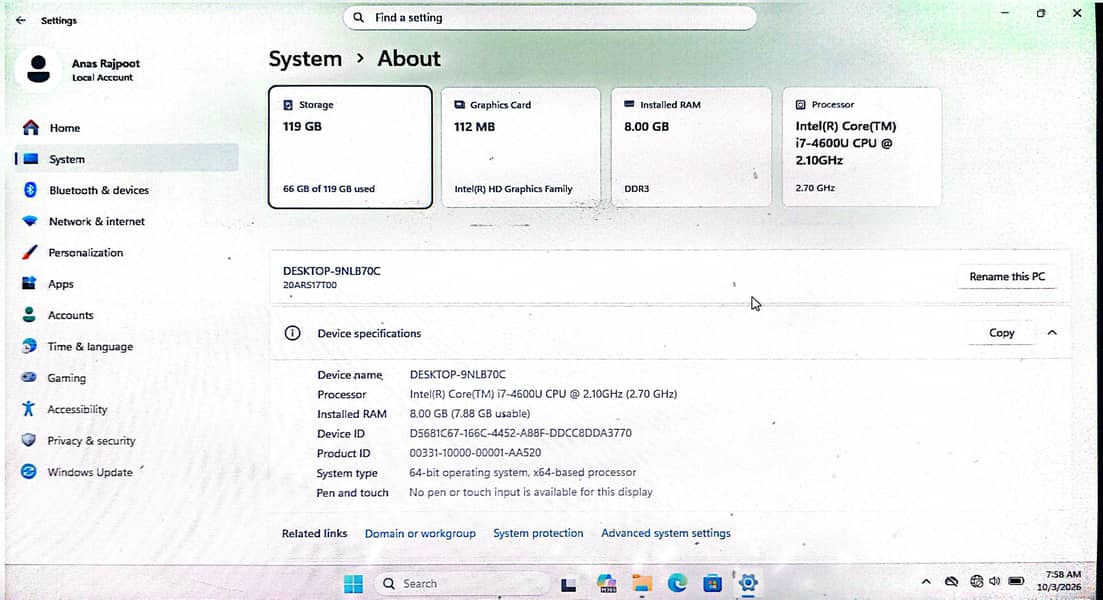Image resolution: width=1103 pixels, height=600 pixels.
Task: Copy the device specifications
Action: pos(1001,333)
